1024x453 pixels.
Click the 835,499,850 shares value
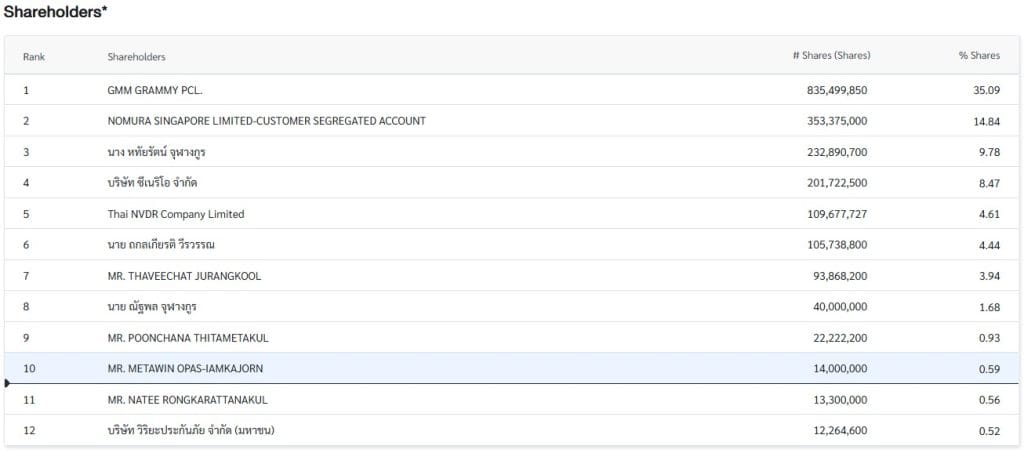(x=837, y=90)
